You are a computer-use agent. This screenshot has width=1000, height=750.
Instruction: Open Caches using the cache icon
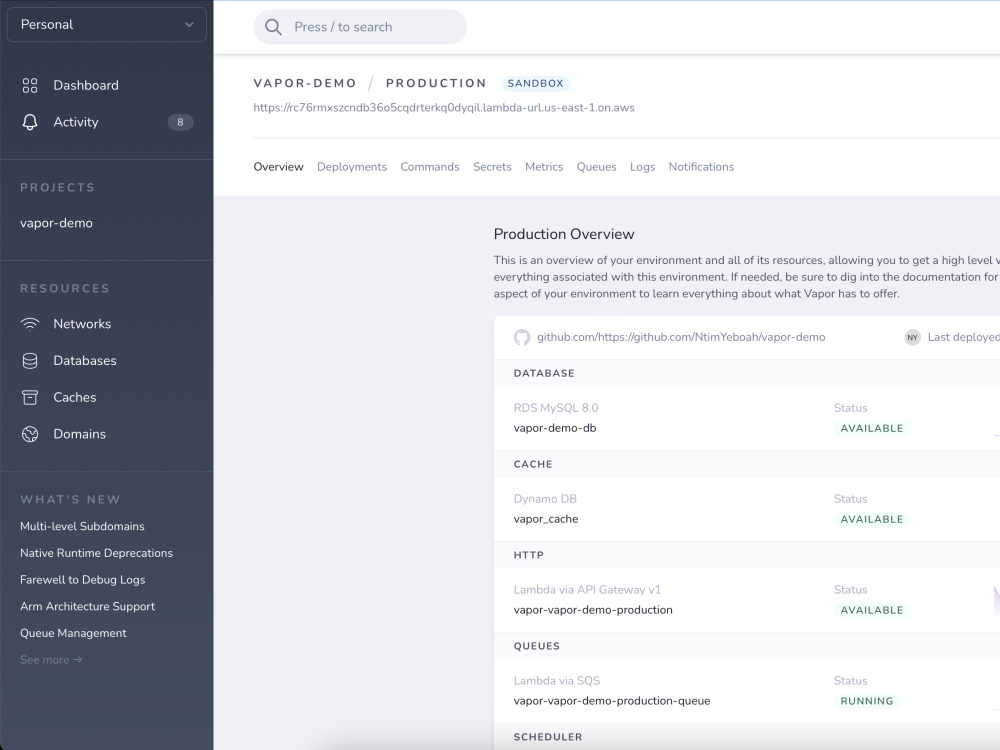point(30,397)
